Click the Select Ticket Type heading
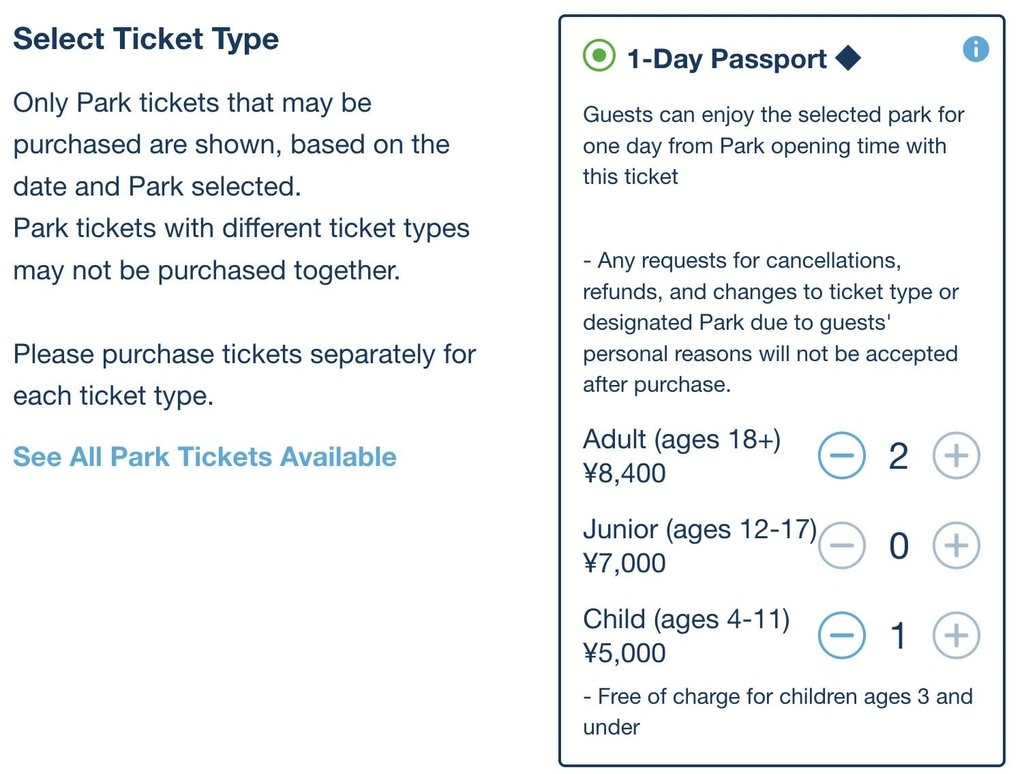Viewport: 1024px width, 774px height. [146, 39]
